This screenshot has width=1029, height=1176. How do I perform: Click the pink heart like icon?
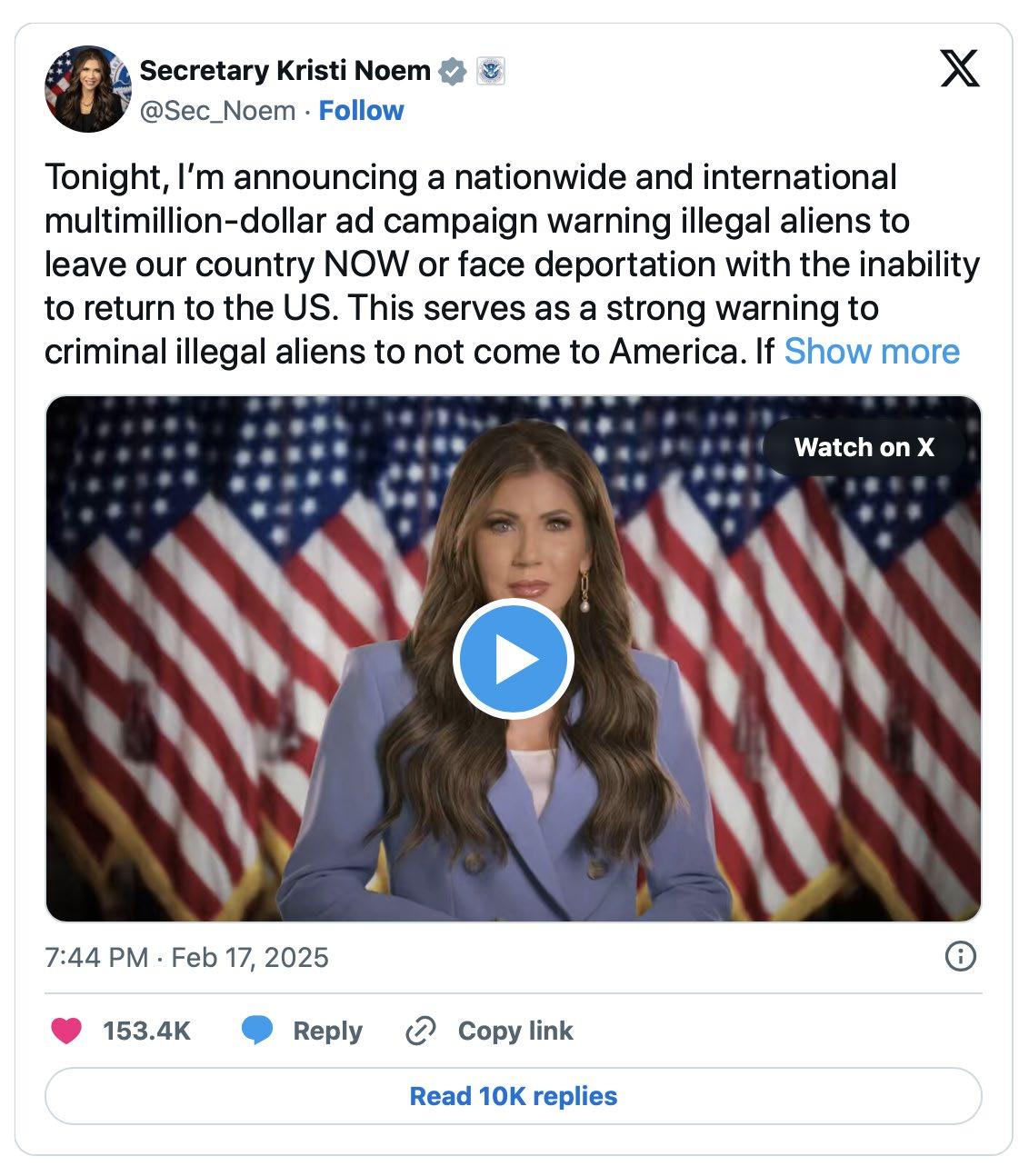[65, 1031]
